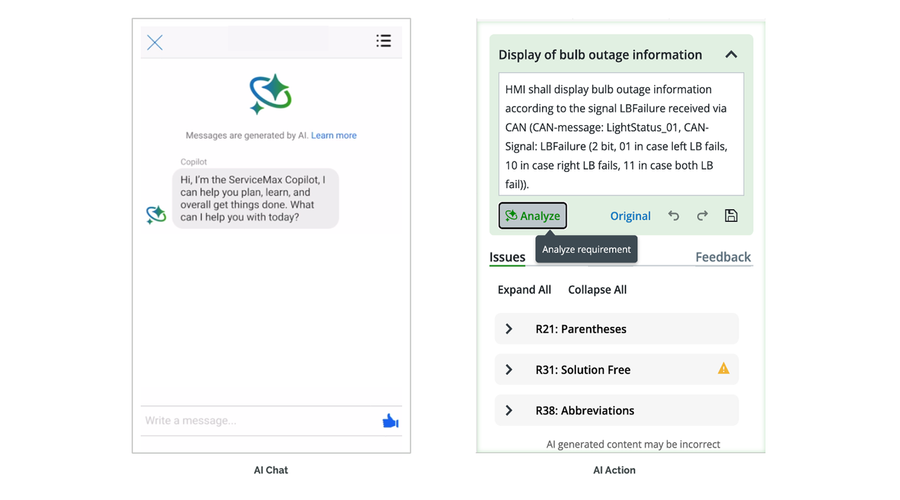This screenshot has width=900, height=500.
Task: Switch to the Feedback tab
Action: click(x=723, y=257)
